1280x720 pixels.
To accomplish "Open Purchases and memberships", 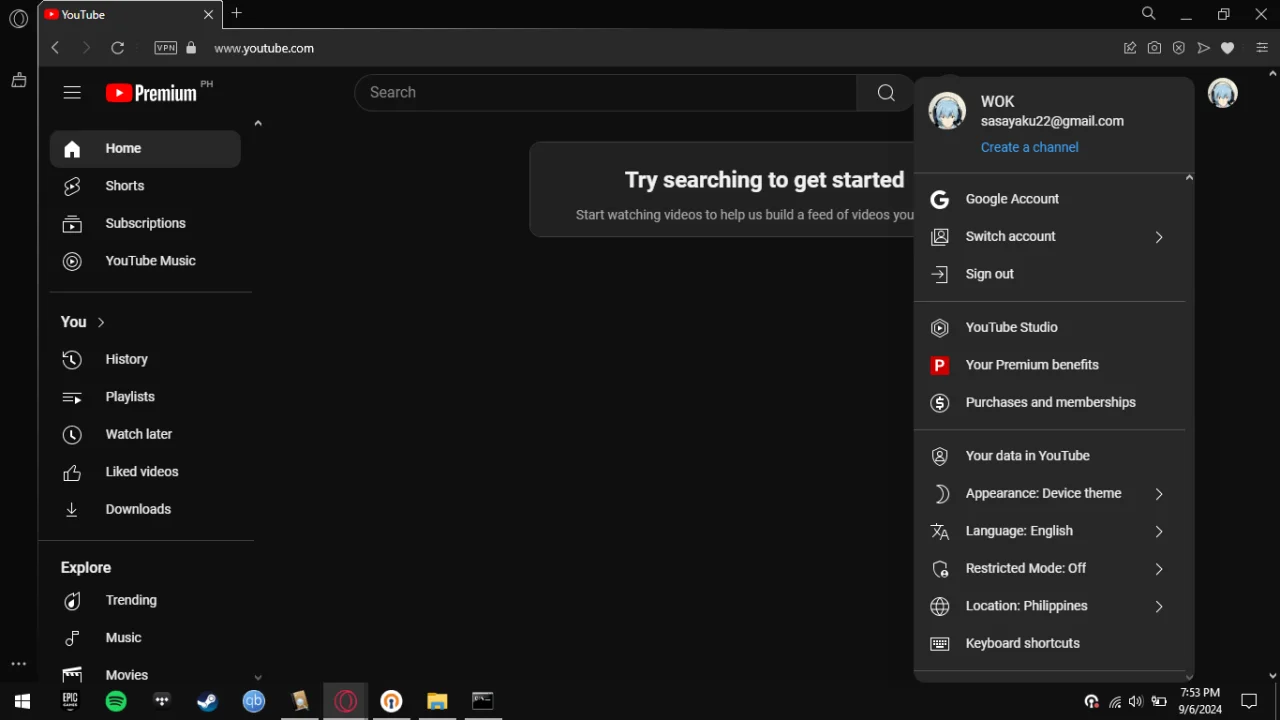I will point(1049,403).
